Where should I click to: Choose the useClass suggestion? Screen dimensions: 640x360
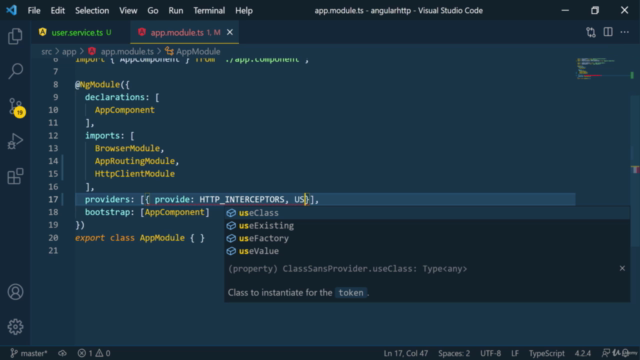[427, 213]
